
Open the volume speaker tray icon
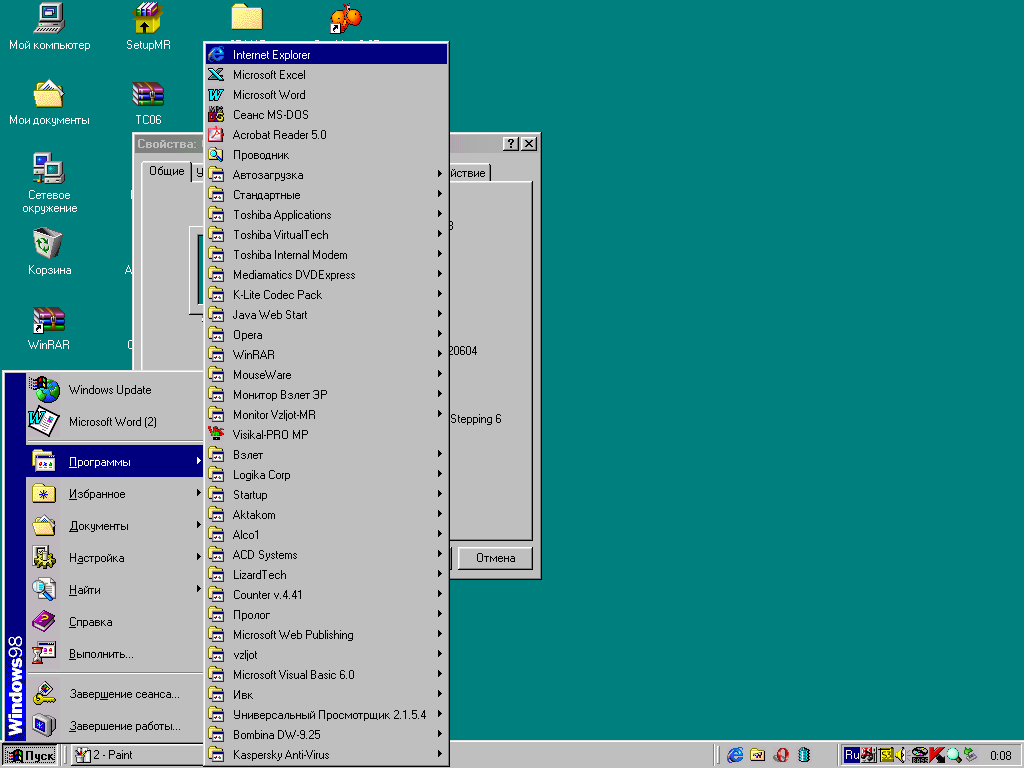click(x=901, y=755)
